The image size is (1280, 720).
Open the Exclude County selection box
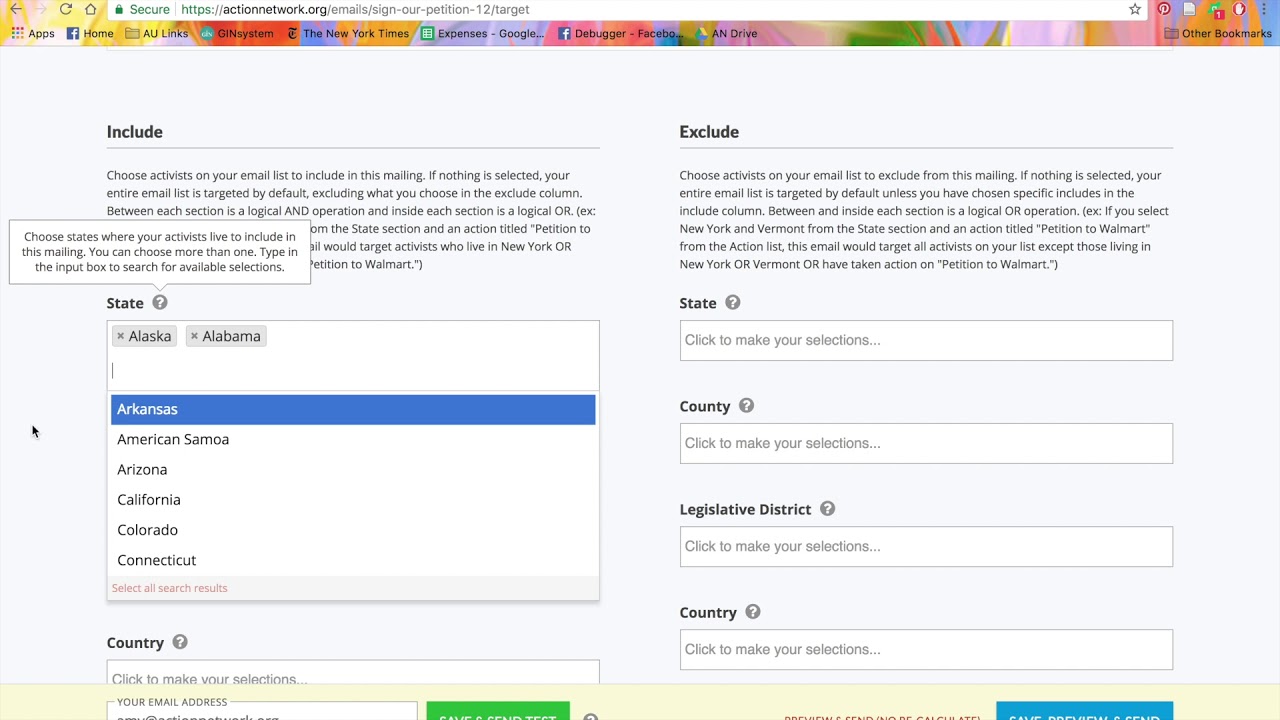(x=926, y=443)
